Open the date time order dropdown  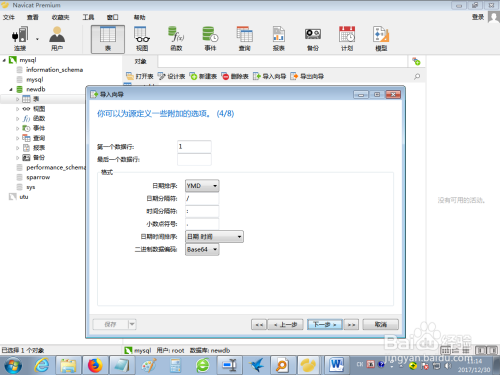click(x=214, y=237)
